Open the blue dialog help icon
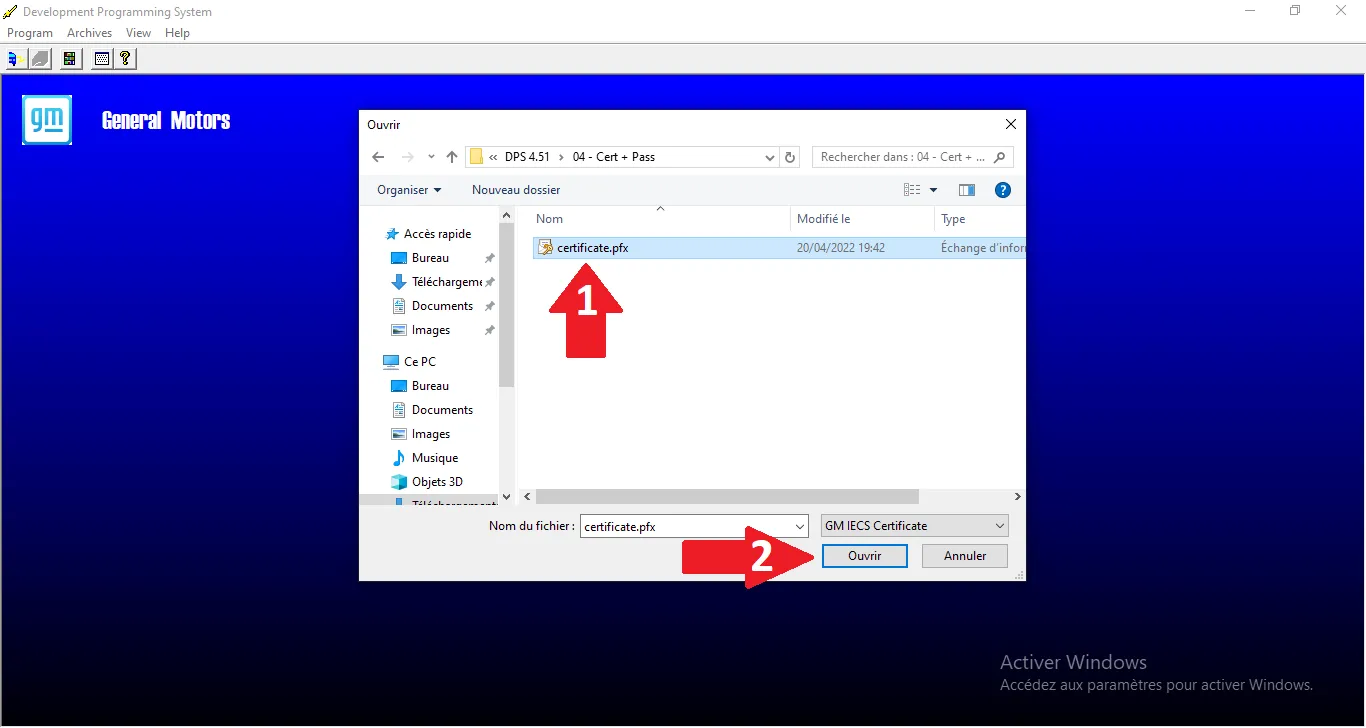 click(1002, 190)
